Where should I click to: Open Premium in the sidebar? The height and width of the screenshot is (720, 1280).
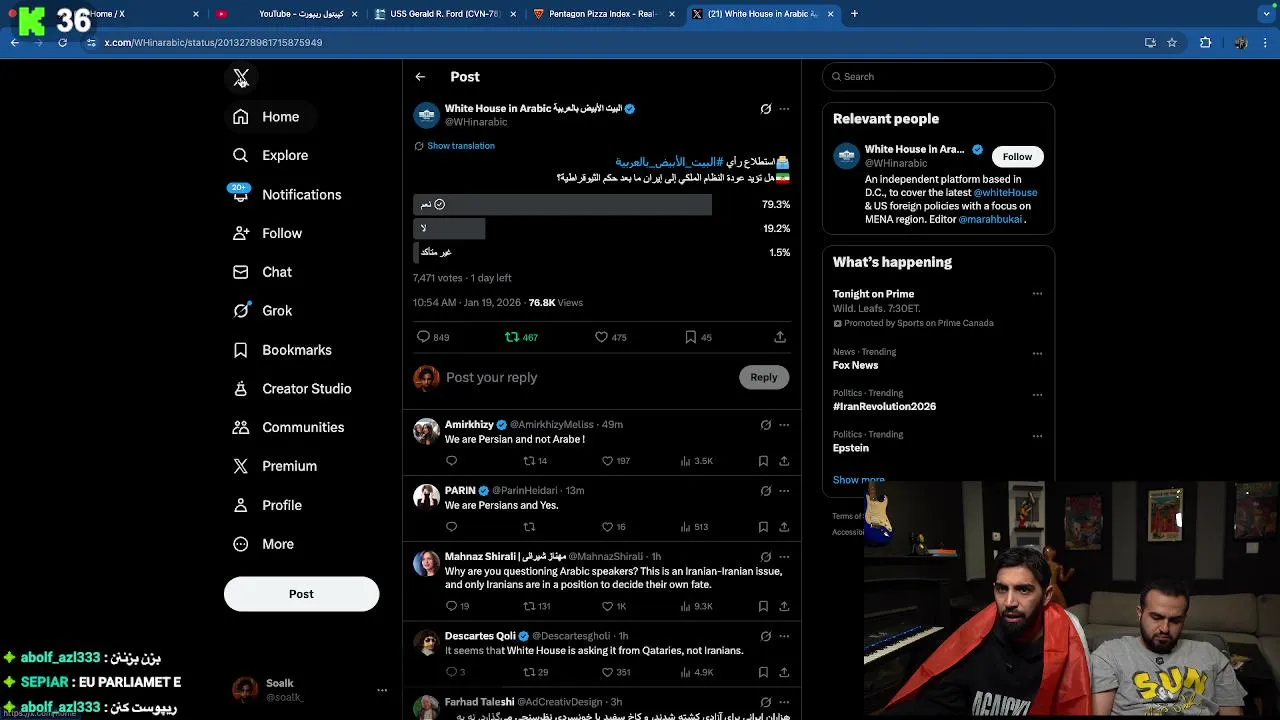[x=274, y=466]
